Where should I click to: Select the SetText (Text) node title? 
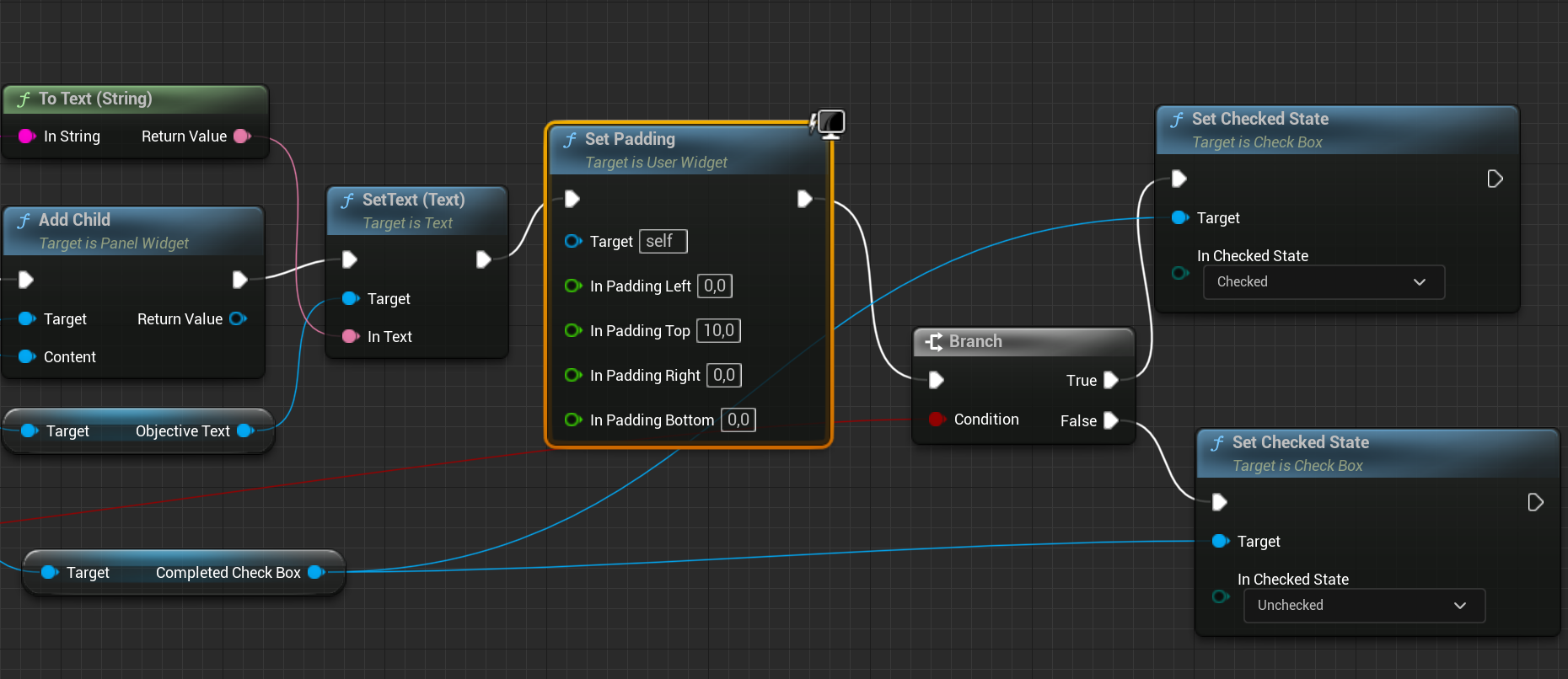click(413, 200)
